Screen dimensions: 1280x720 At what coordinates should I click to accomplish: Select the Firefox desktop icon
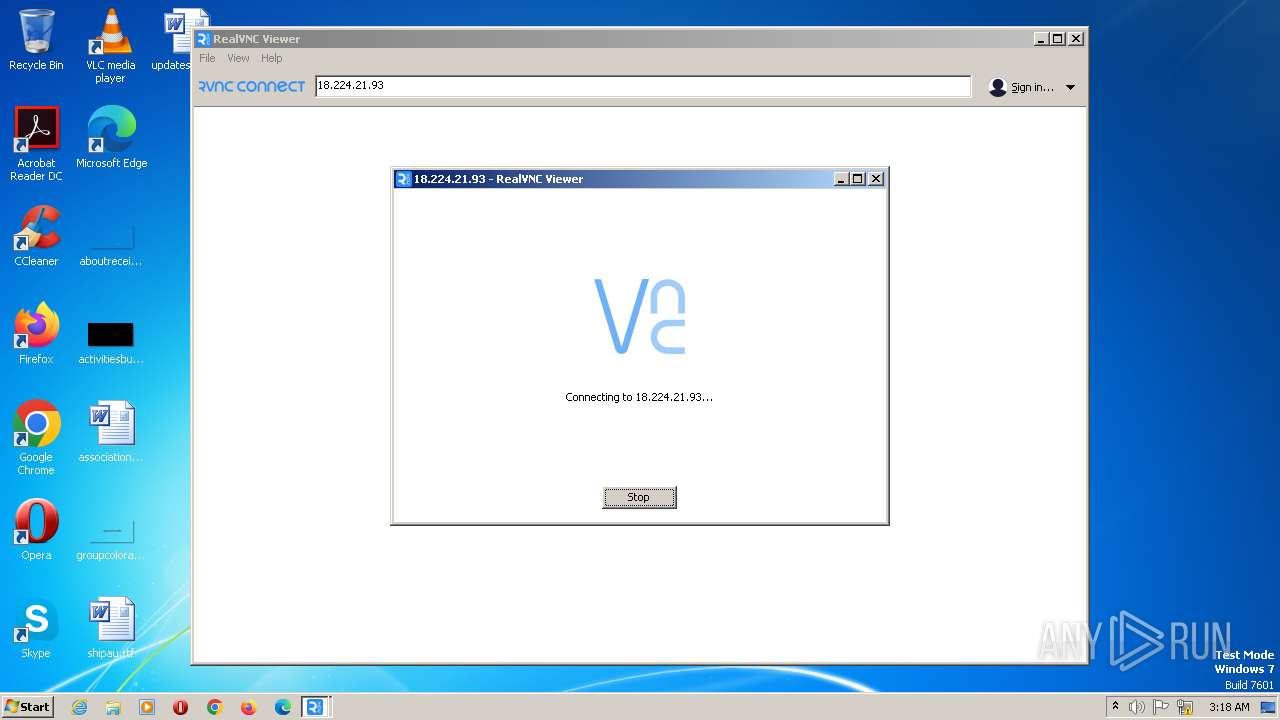(x=36, y=334)
